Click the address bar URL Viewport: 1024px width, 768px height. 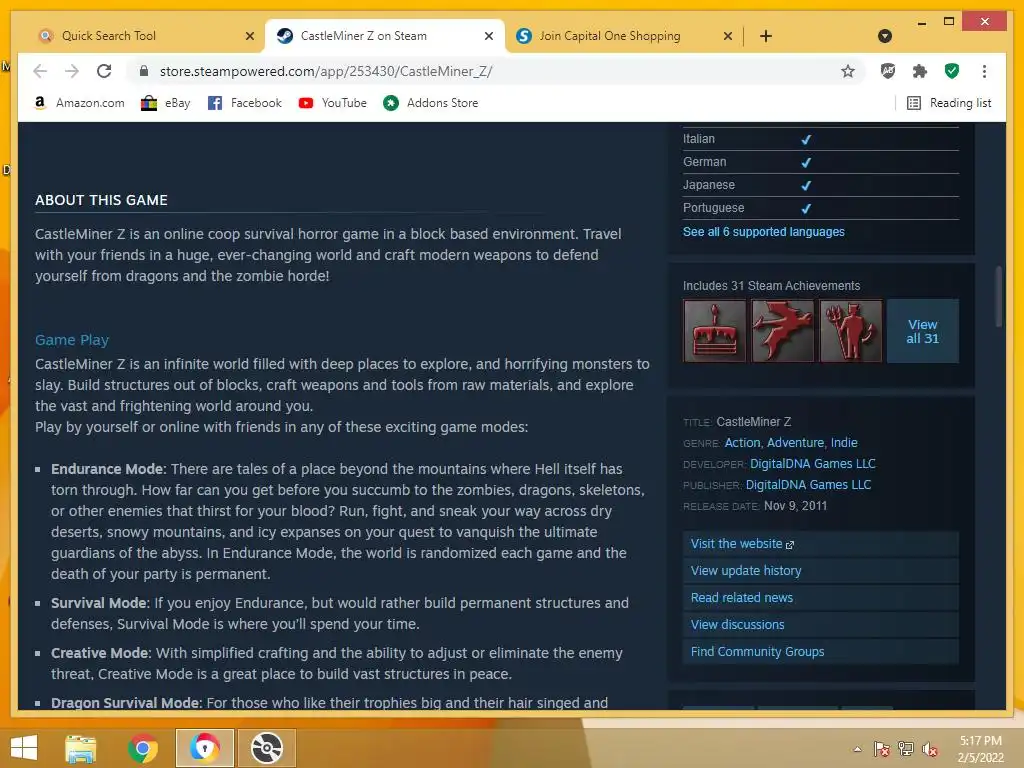[326, 71]
